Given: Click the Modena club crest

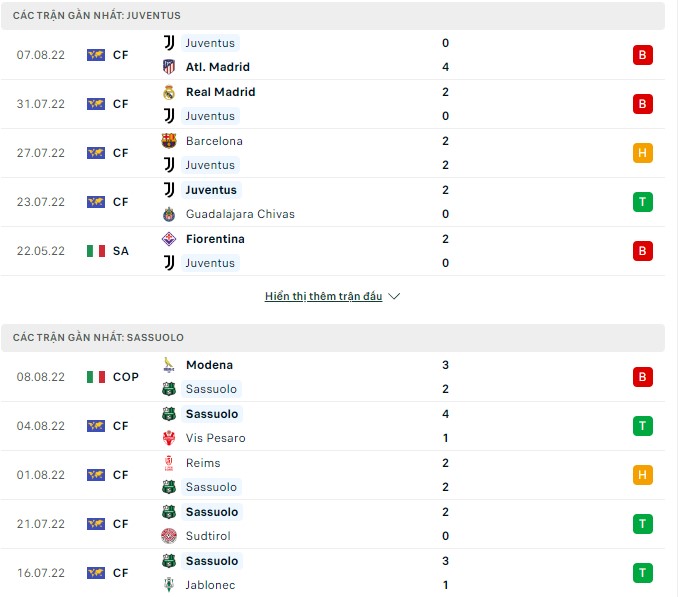Looking at the screenshot, I should [169, 365].
